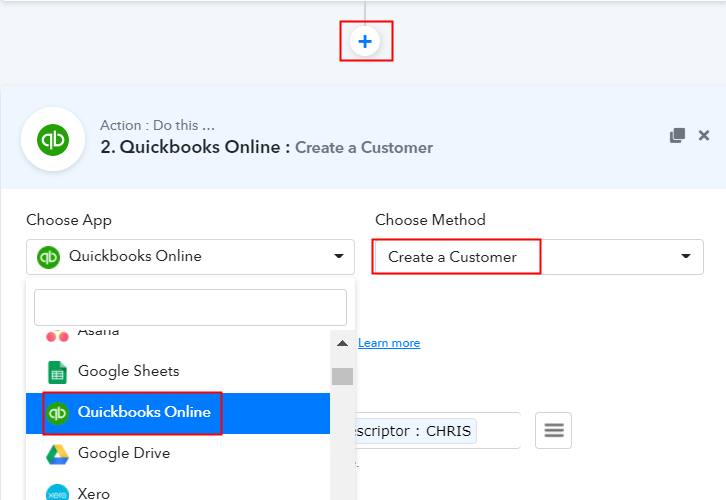This screenshot has width=726, height=500.
Task: Click the app list scroll up arrow
Action: [x=342, y=343]
